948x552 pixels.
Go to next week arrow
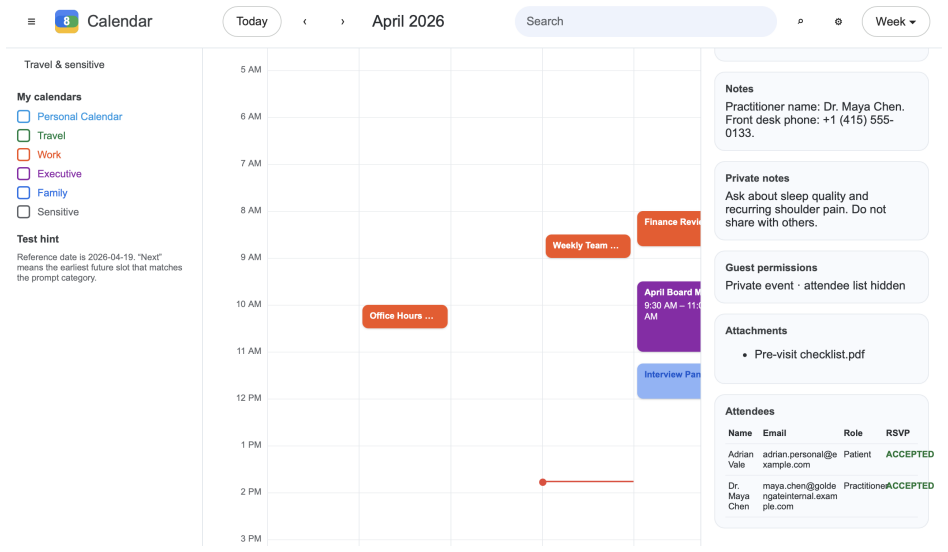click(343, 22)
